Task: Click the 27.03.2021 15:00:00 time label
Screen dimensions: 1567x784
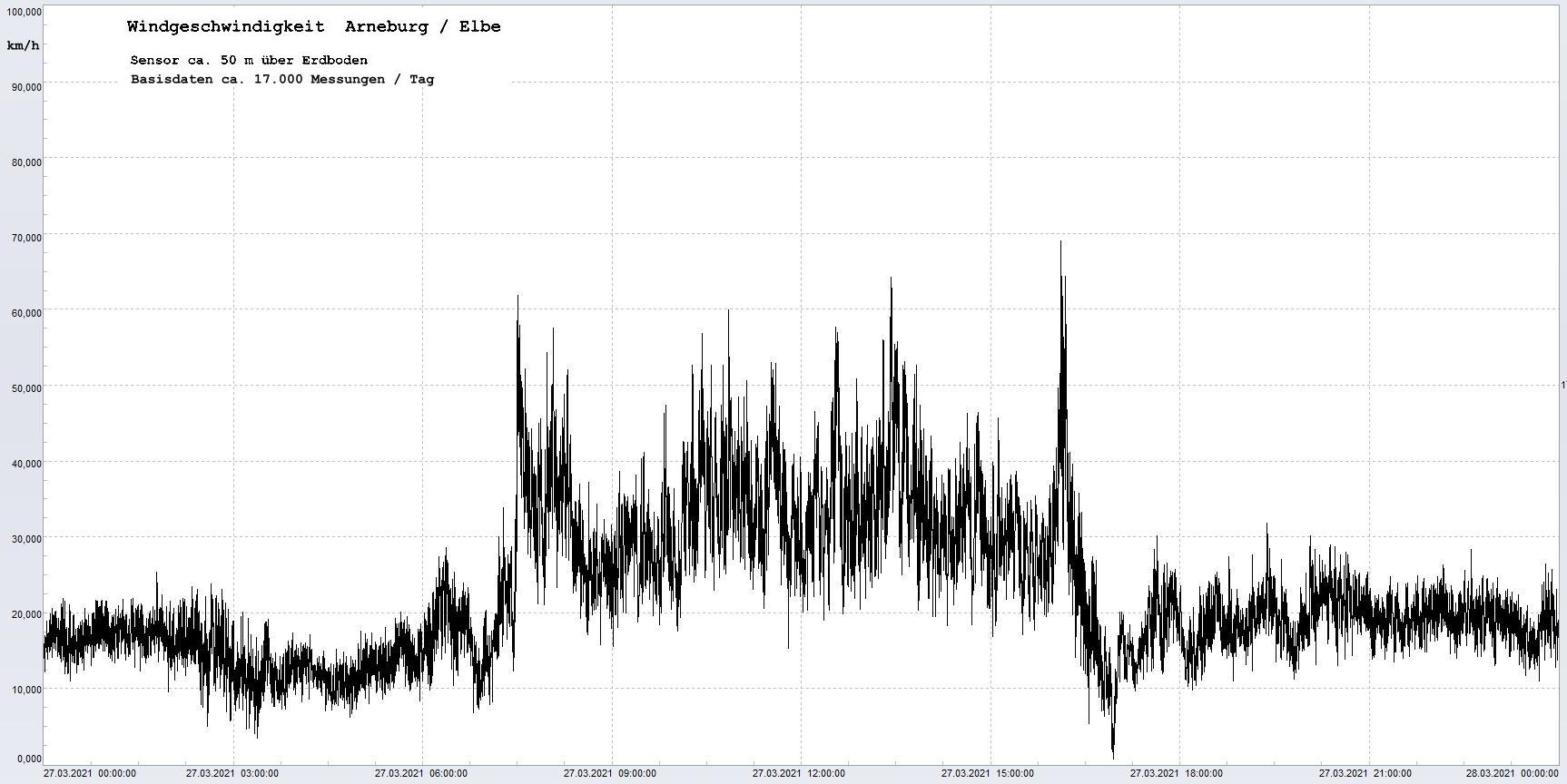Action: [988, 774]
